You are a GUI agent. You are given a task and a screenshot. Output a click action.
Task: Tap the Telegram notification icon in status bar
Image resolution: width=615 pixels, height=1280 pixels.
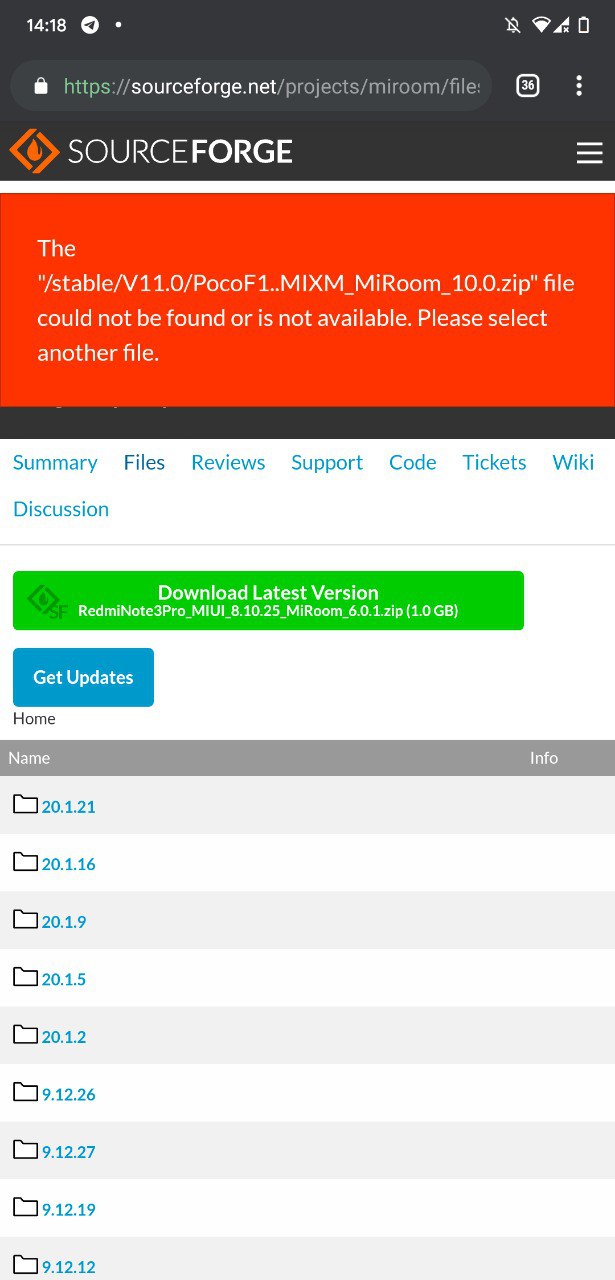point(90,25)
